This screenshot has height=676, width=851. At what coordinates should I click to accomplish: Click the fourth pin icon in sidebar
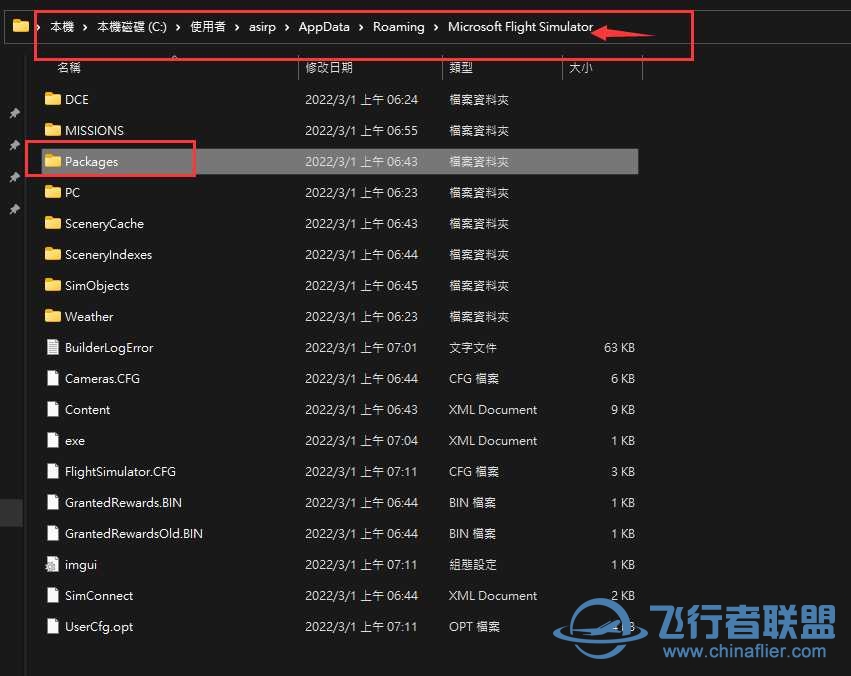(15, 209)
